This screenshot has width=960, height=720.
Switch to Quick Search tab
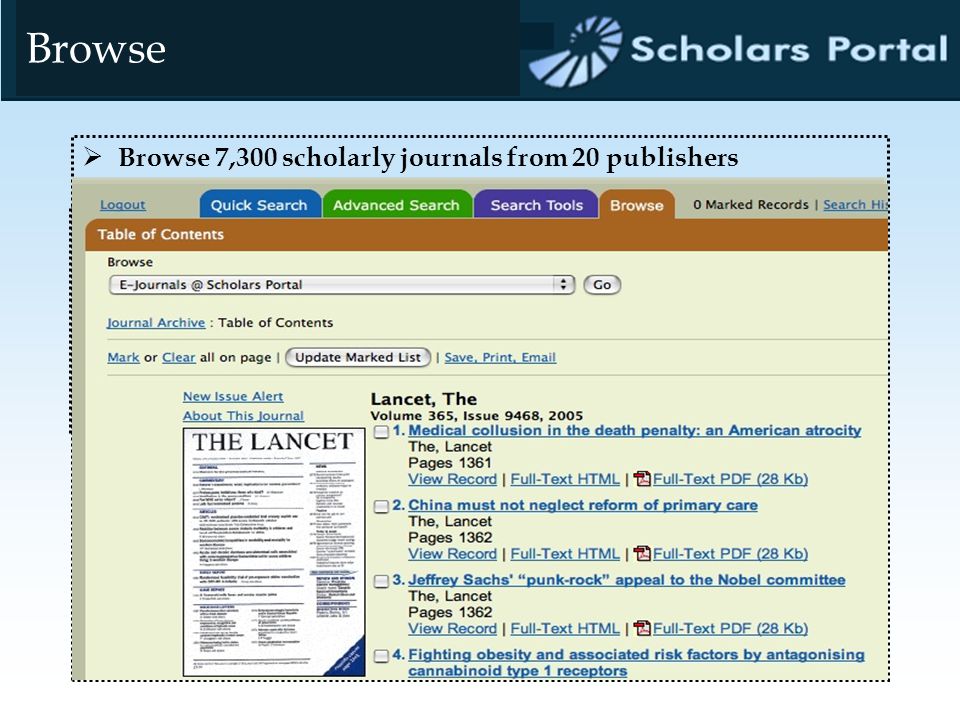click(260, 205)
